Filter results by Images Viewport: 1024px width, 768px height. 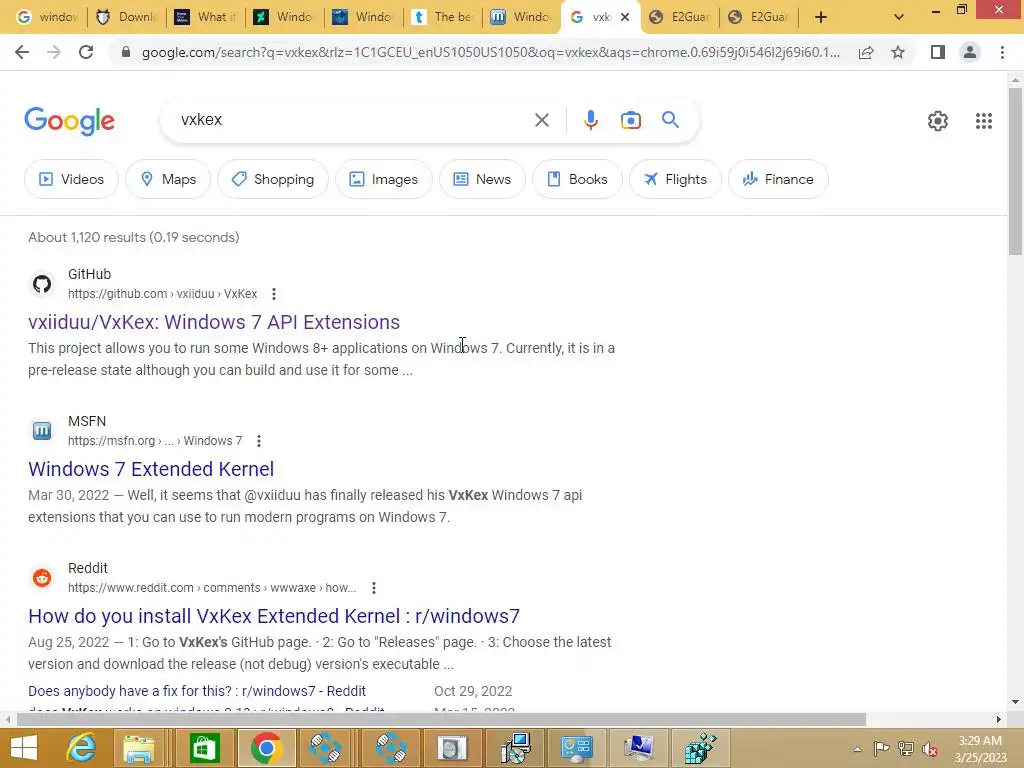tap(383, 179)
